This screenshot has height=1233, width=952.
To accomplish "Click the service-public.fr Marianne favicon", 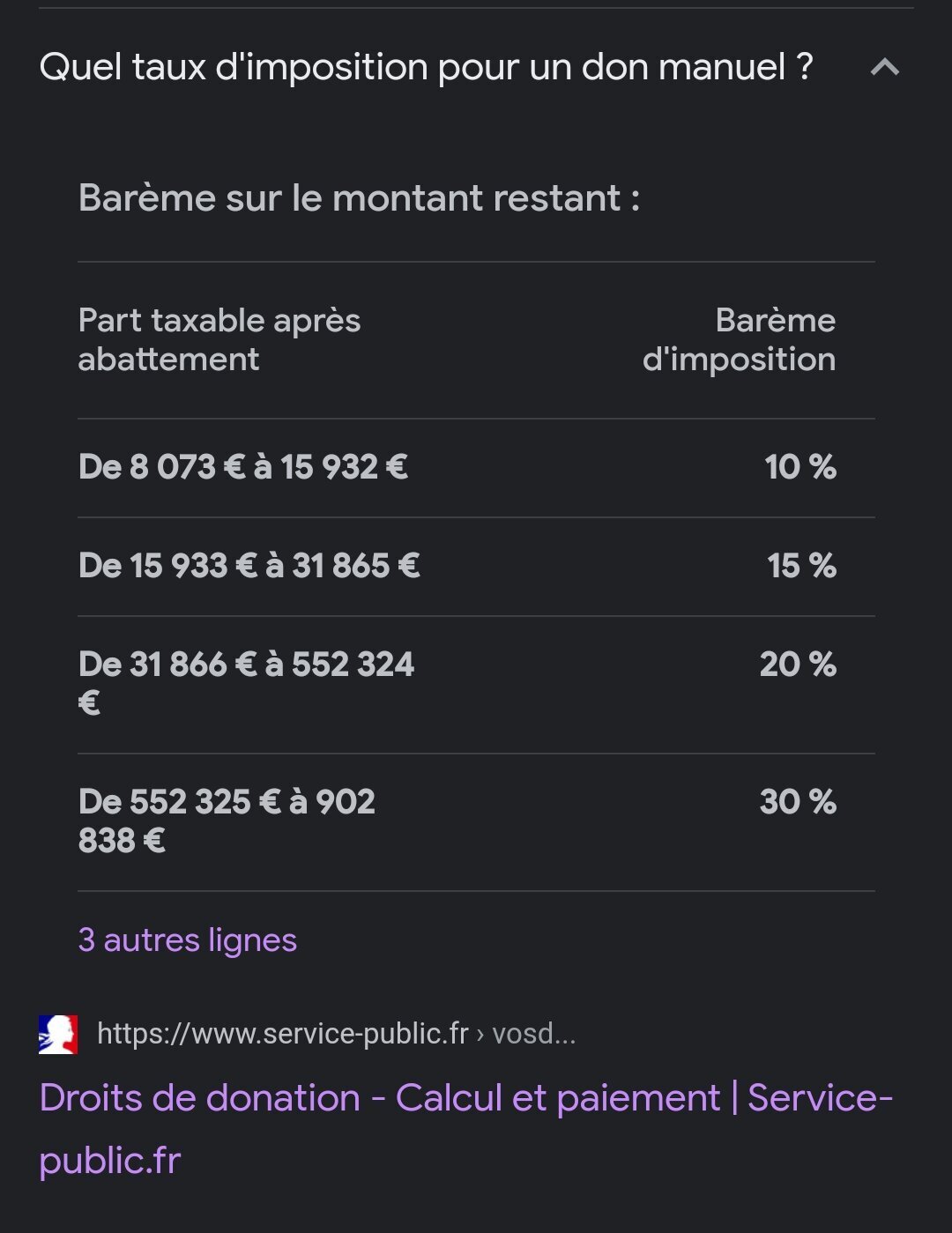I will pos(58,1034).
